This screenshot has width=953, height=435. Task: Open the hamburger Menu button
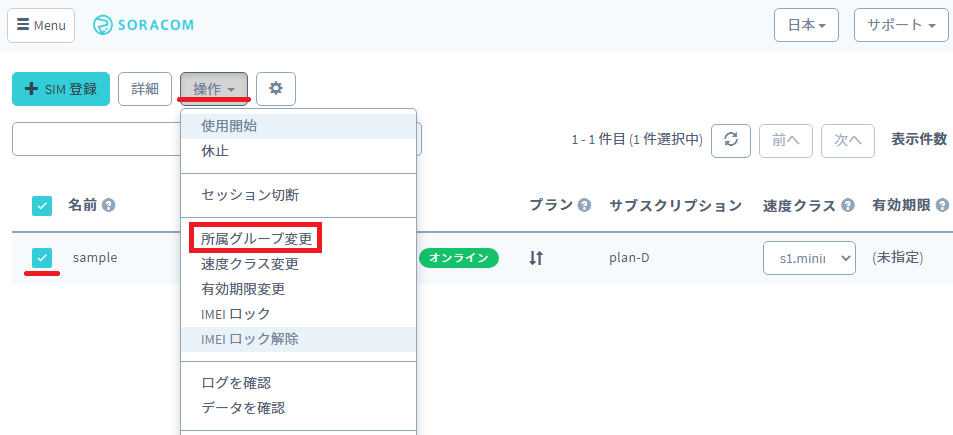point(41,25)
